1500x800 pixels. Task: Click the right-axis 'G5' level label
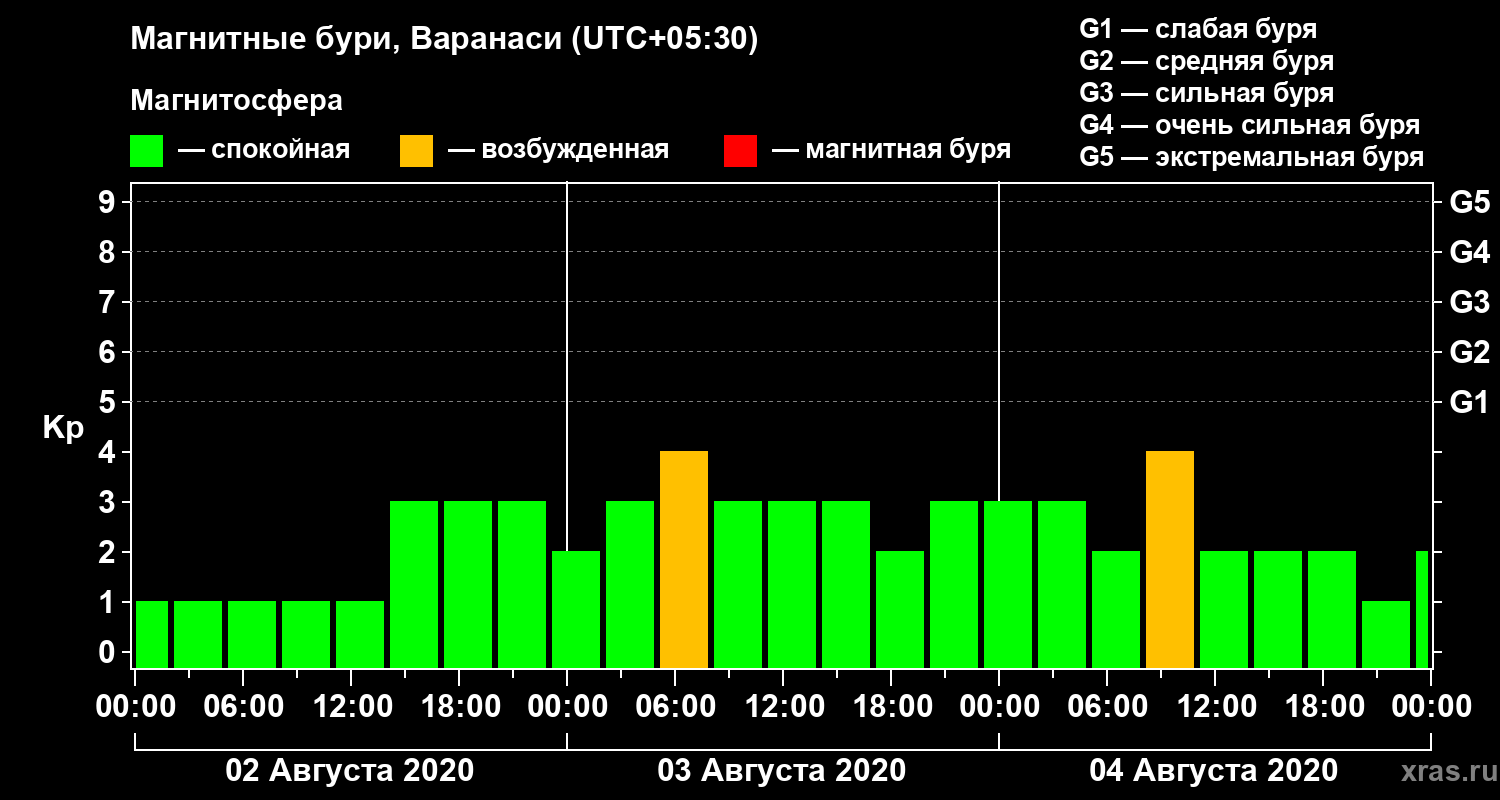point(1469,203)
